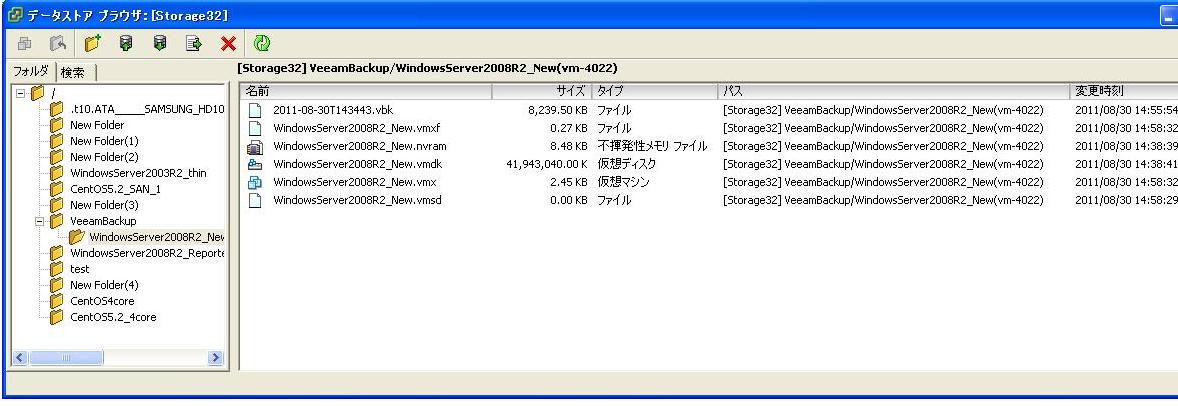
Task: Select .t10.ATA_____SAMSUNG_HD10 folder in tree
Action: click(x=147, y=109)
